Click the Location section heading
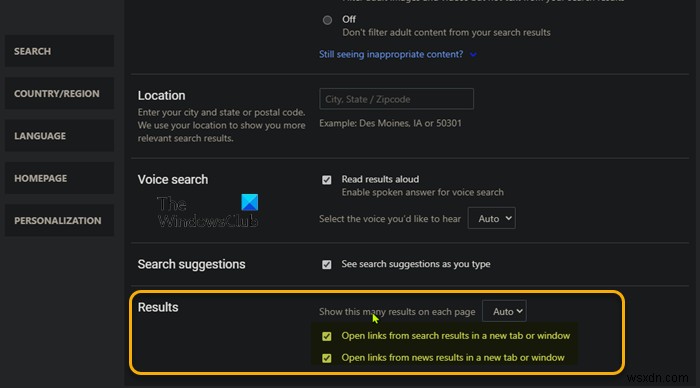Image resolution: width=700 pixels, height=388 pixels. (x=161, y=96)
